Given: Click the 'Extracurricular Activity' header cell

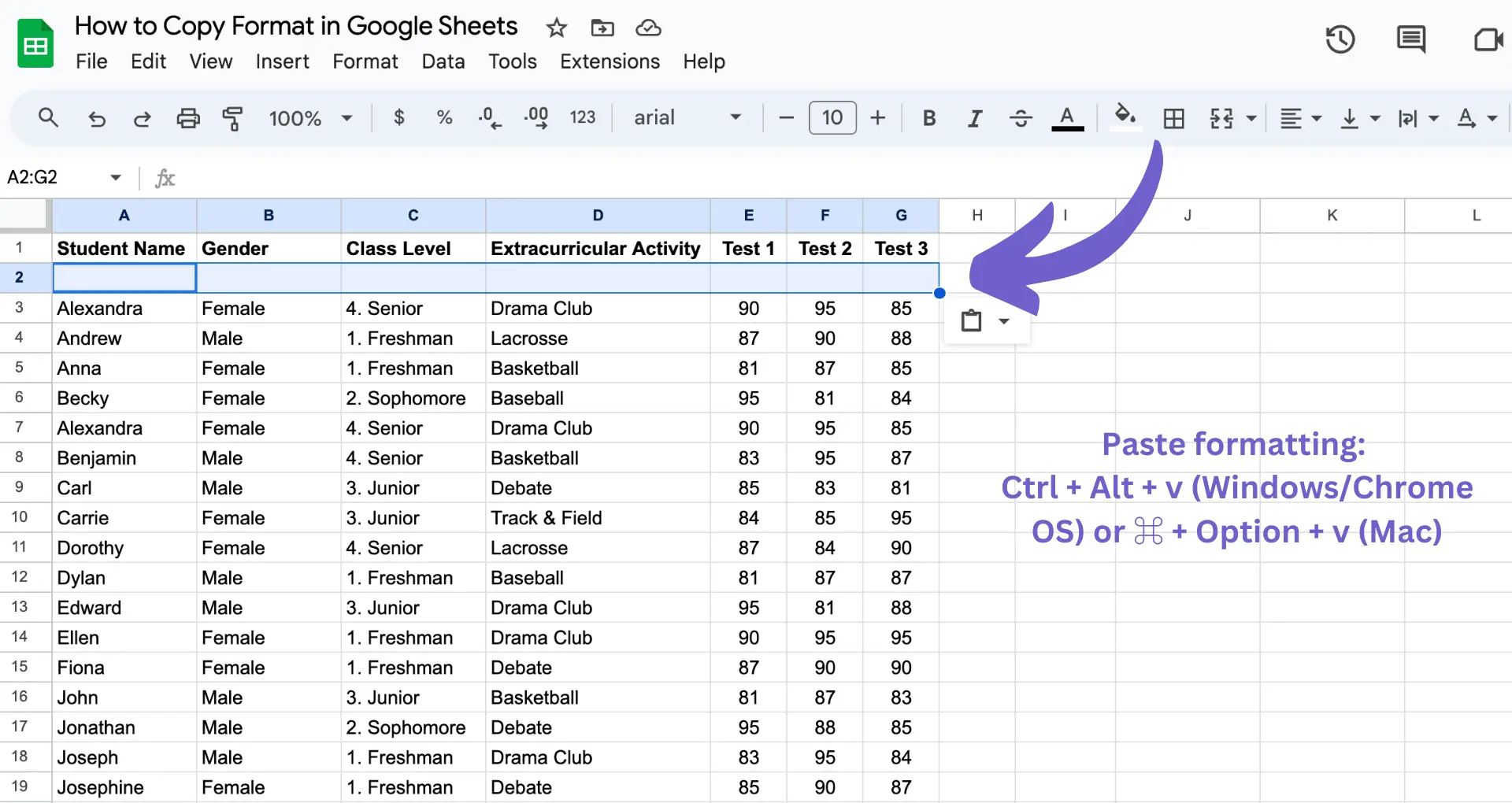Looking at the screenshot, I should tap(598, 248).
